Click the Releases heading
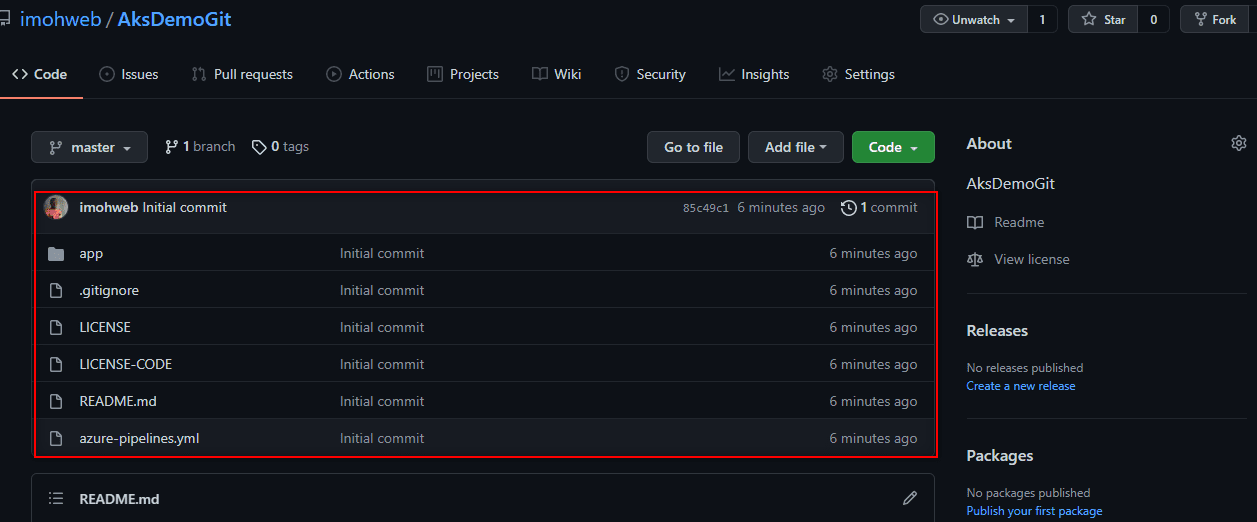 click(997, 330)
